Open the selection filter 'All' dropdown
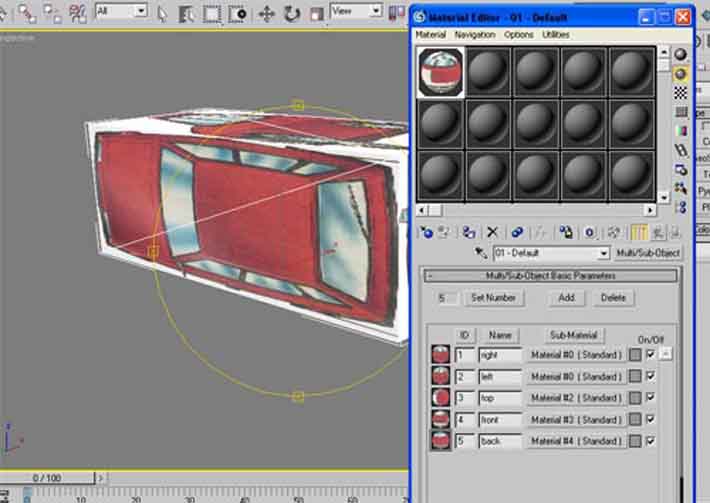 [140, 11]
